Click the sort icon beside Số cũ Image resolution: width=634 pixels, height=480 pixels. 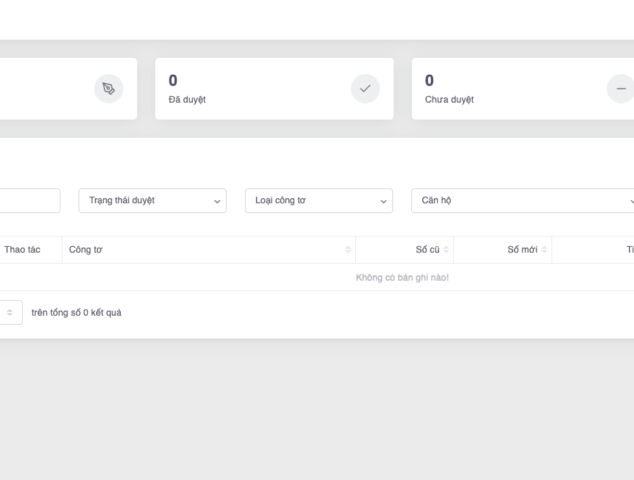pyautogui.click(x=446, y=250)
